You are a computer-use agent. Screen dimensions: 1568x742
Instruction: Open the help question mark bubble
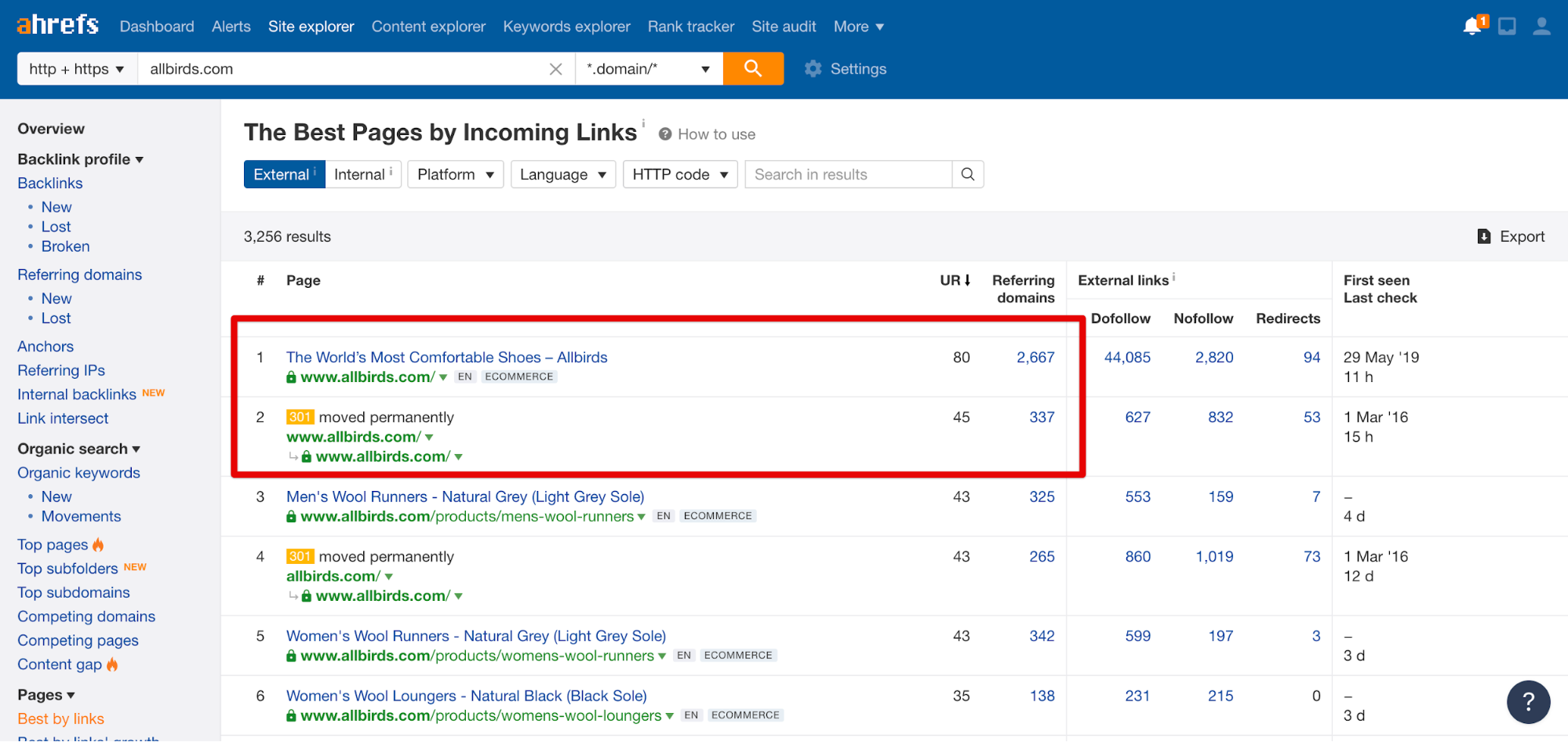click(x=1527, y=701)
